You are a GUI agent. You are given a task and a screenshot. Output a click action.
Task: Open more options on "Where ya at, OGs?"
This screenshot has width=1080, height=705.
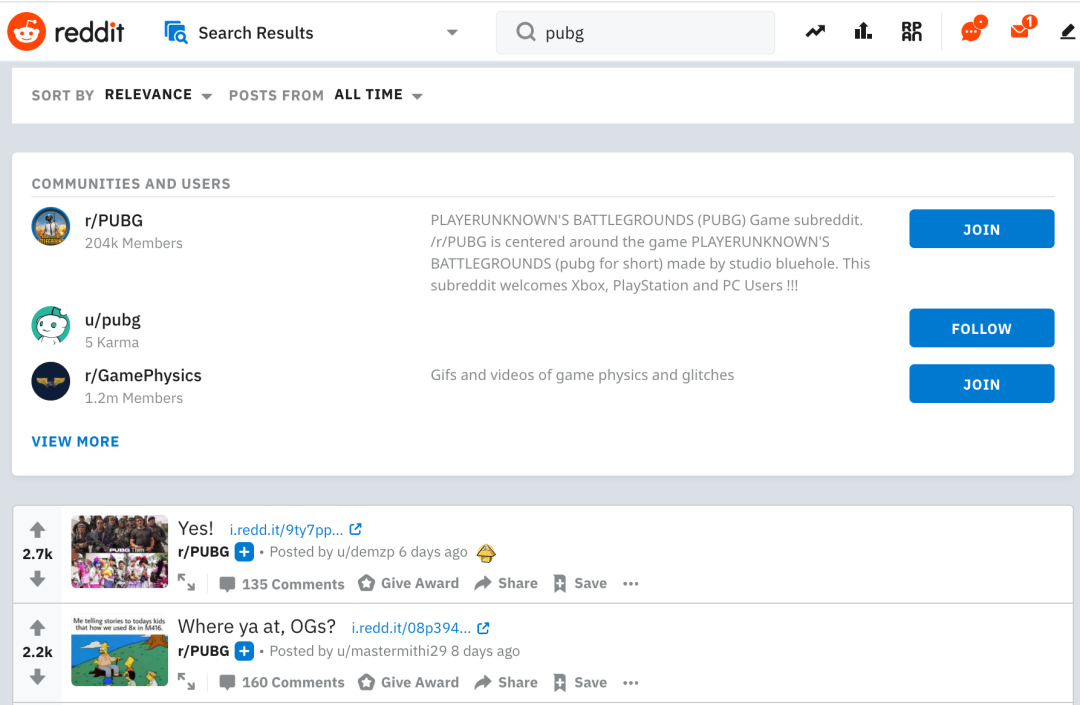(x=630, y=683)
